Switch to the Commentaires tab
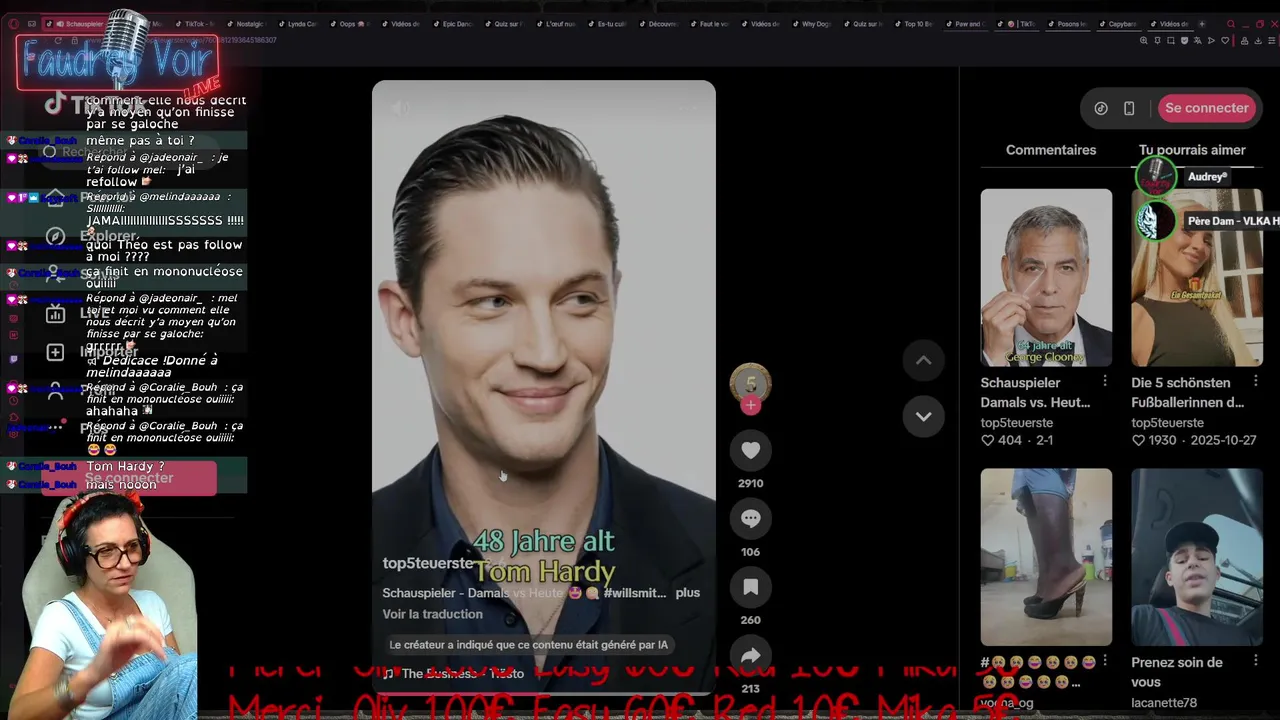Screen dimensions: 1280x720 point(1051,150)
